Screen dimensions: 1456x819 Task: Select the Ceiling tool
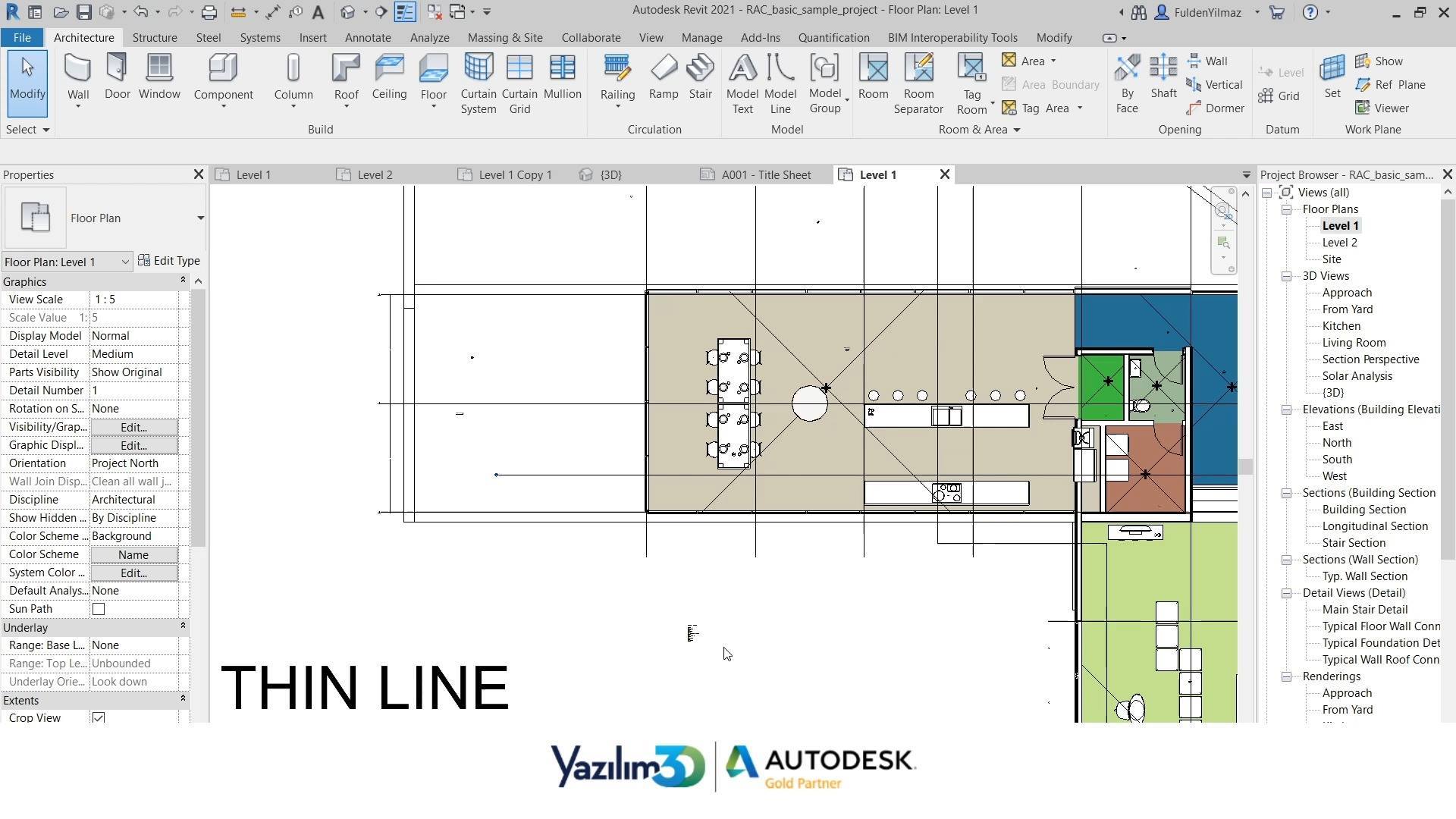coord(389,77)
